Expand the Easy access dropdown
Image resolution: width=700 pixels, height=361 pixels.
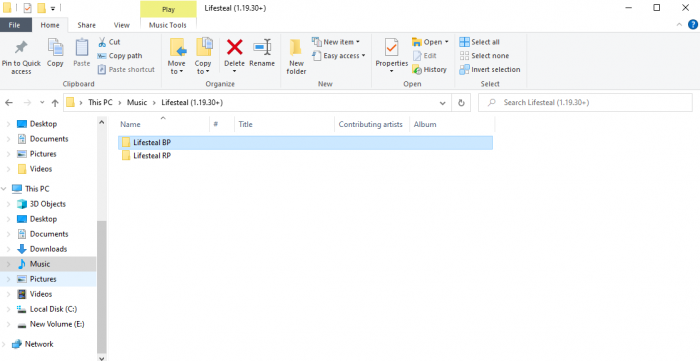(363, 56)
